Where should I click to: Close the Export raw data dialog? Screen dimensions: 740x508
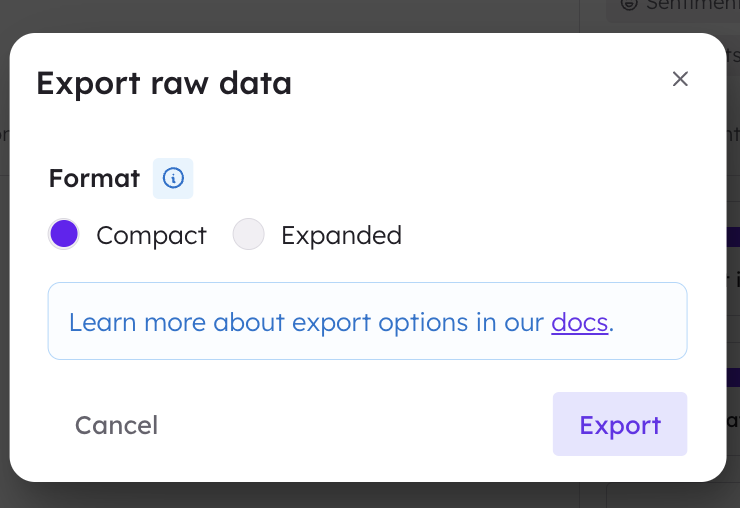(680, 79)
